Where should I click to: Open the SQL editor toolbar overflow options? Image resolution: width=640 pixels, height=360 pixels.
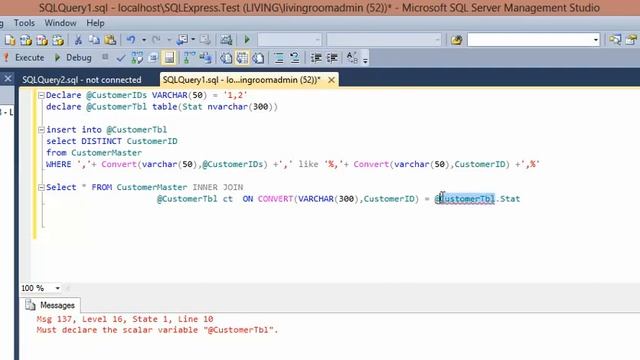[365, 60]
